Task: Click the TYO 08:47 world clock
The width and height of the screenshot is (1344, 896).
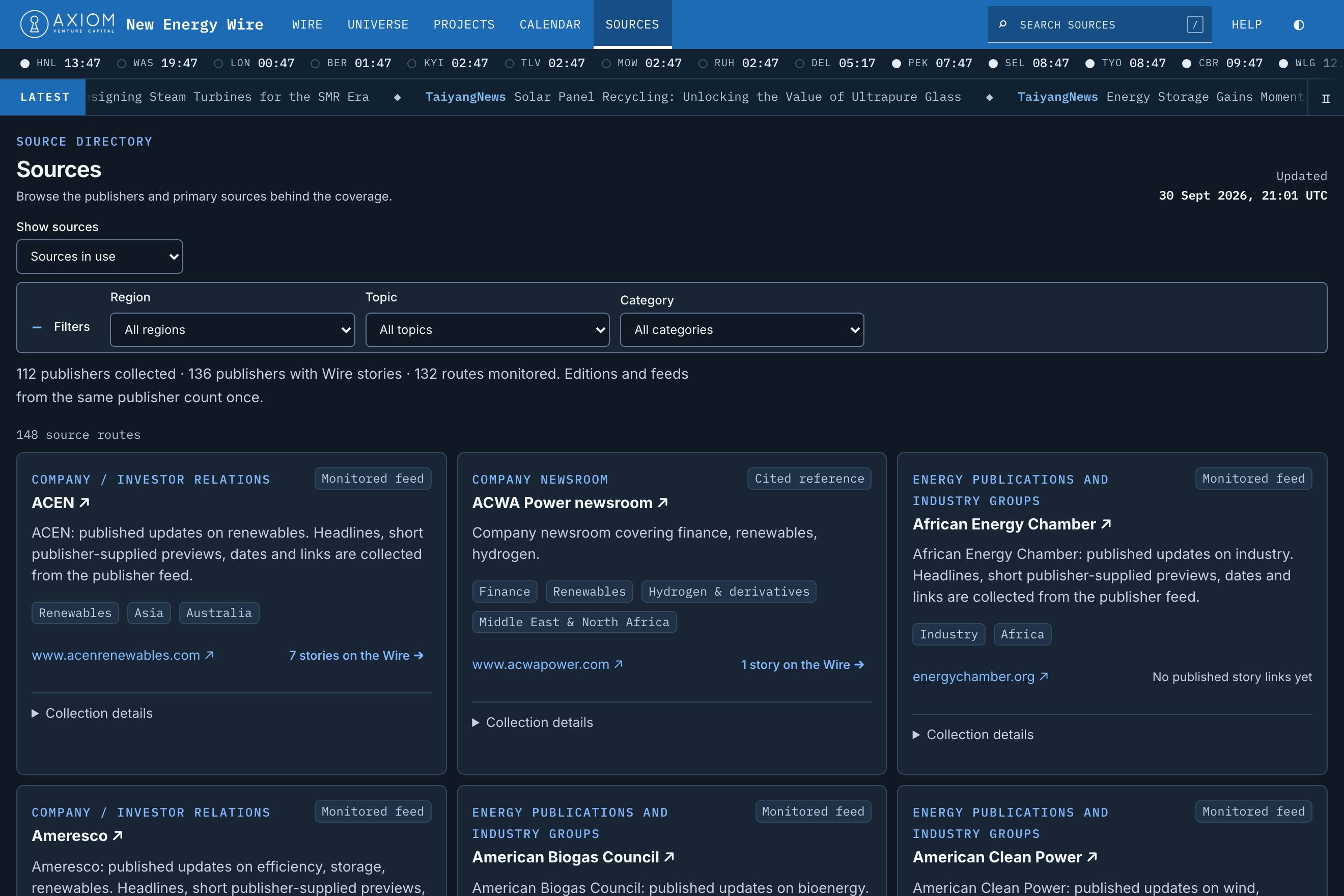Action: pyautogui.click(x=1126, y=64)
